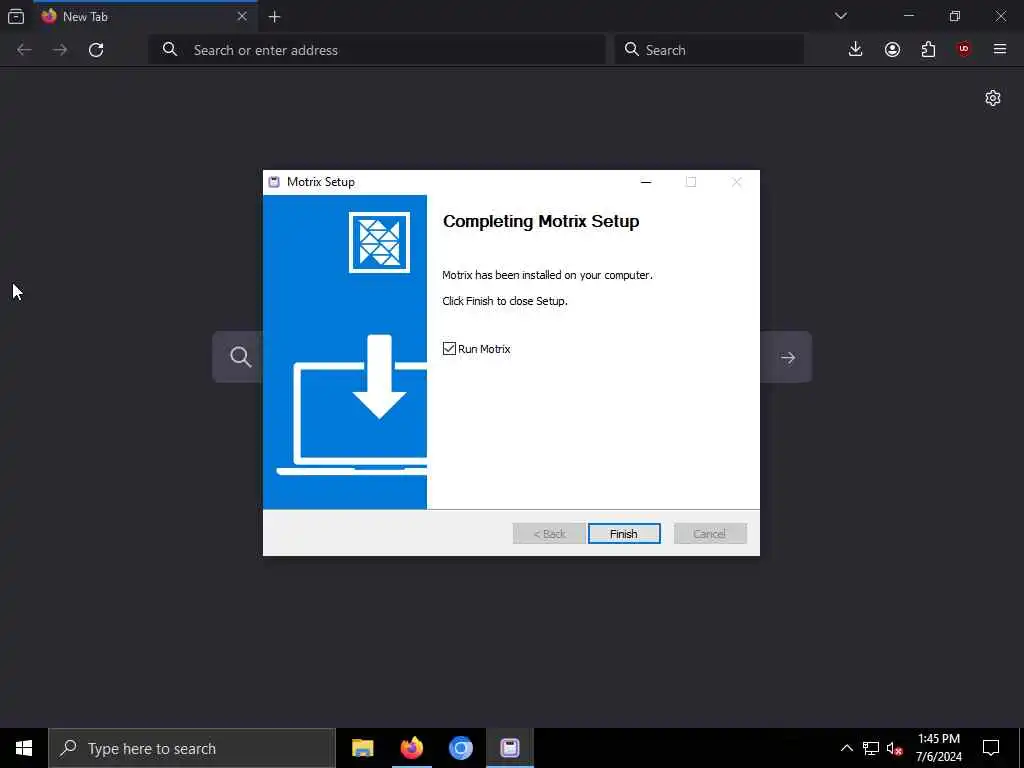Open the muted volume tray icon
The image size is (1024, 768).
pyautogui.click(x=895, y=748)
